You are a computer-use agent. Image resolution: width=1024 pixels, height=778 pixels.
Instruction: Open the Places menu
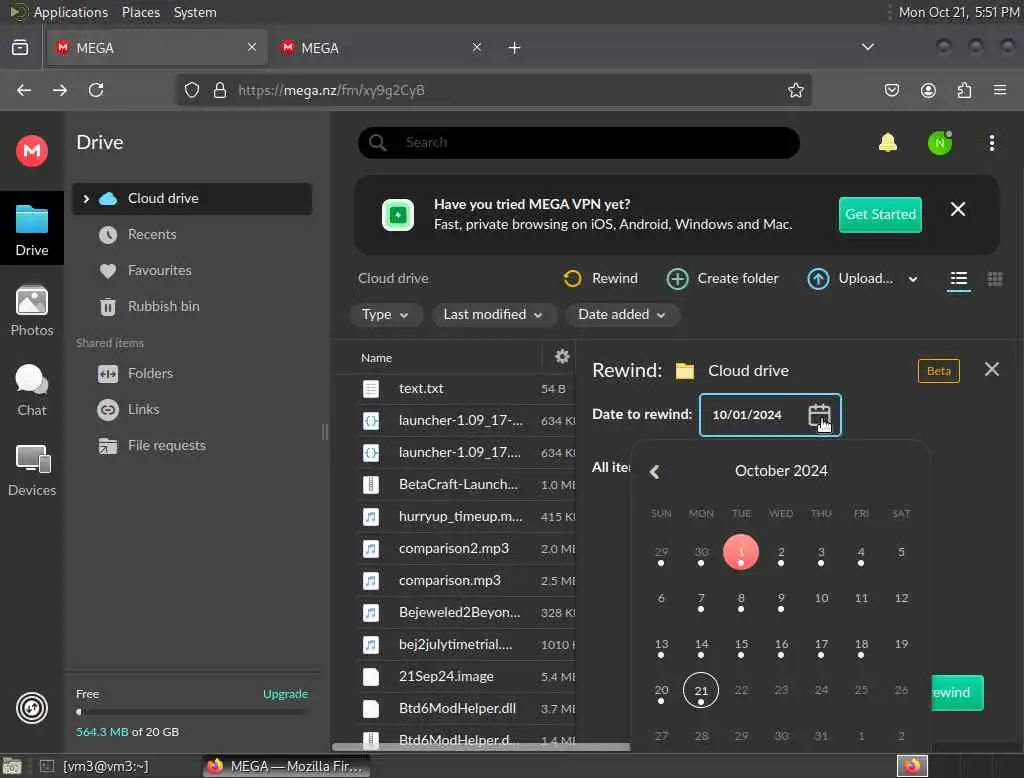point(140,12)
